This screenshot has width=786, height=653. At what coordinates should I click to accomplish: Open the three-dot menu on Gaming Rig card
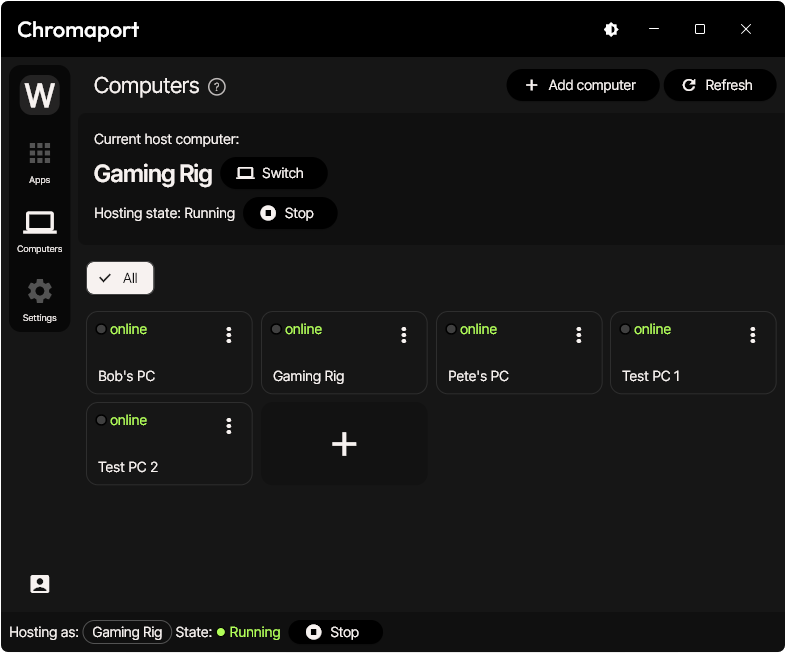404,335
